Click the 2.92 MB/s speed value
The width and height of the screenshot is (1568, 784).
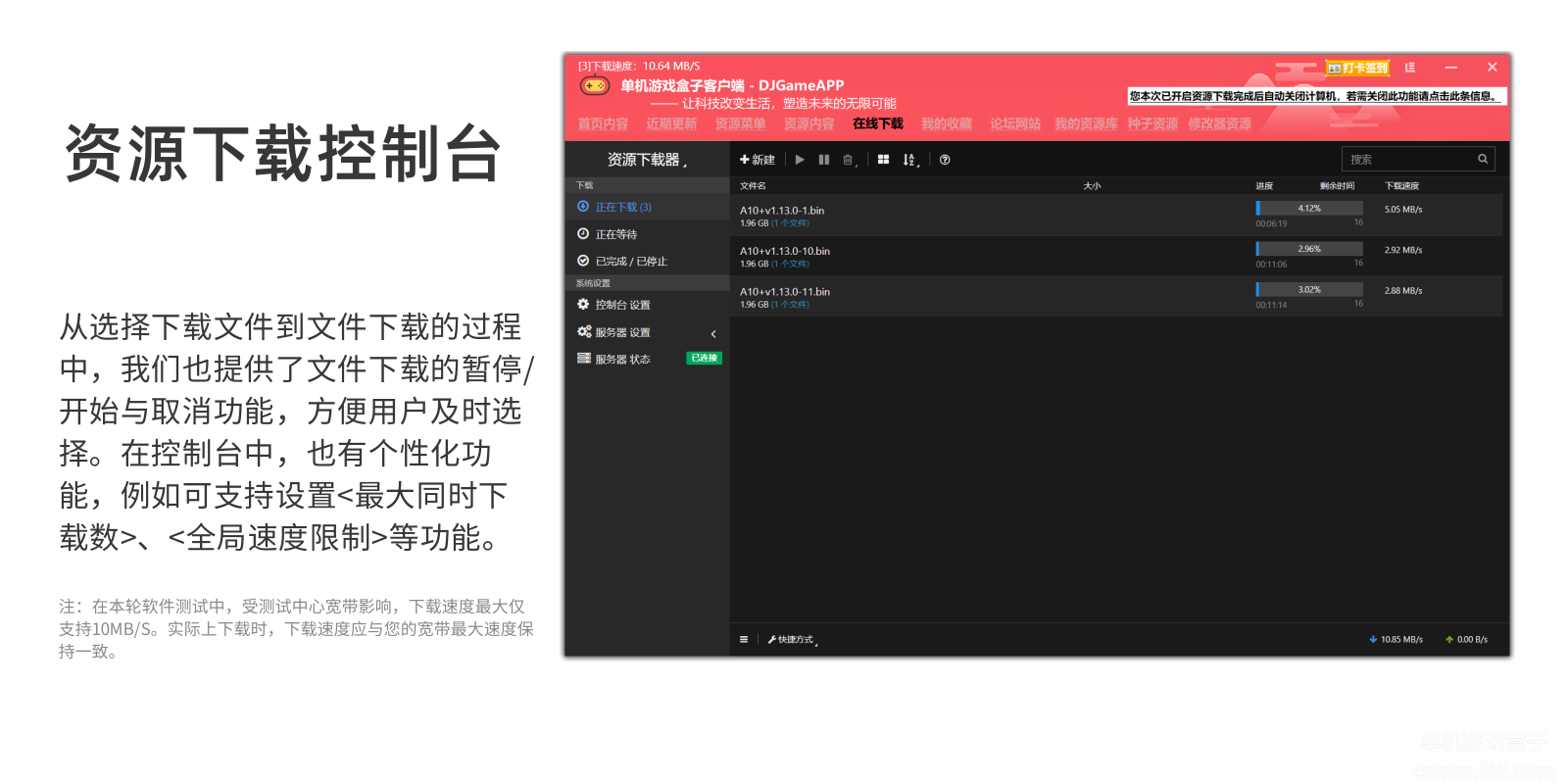1403,251
